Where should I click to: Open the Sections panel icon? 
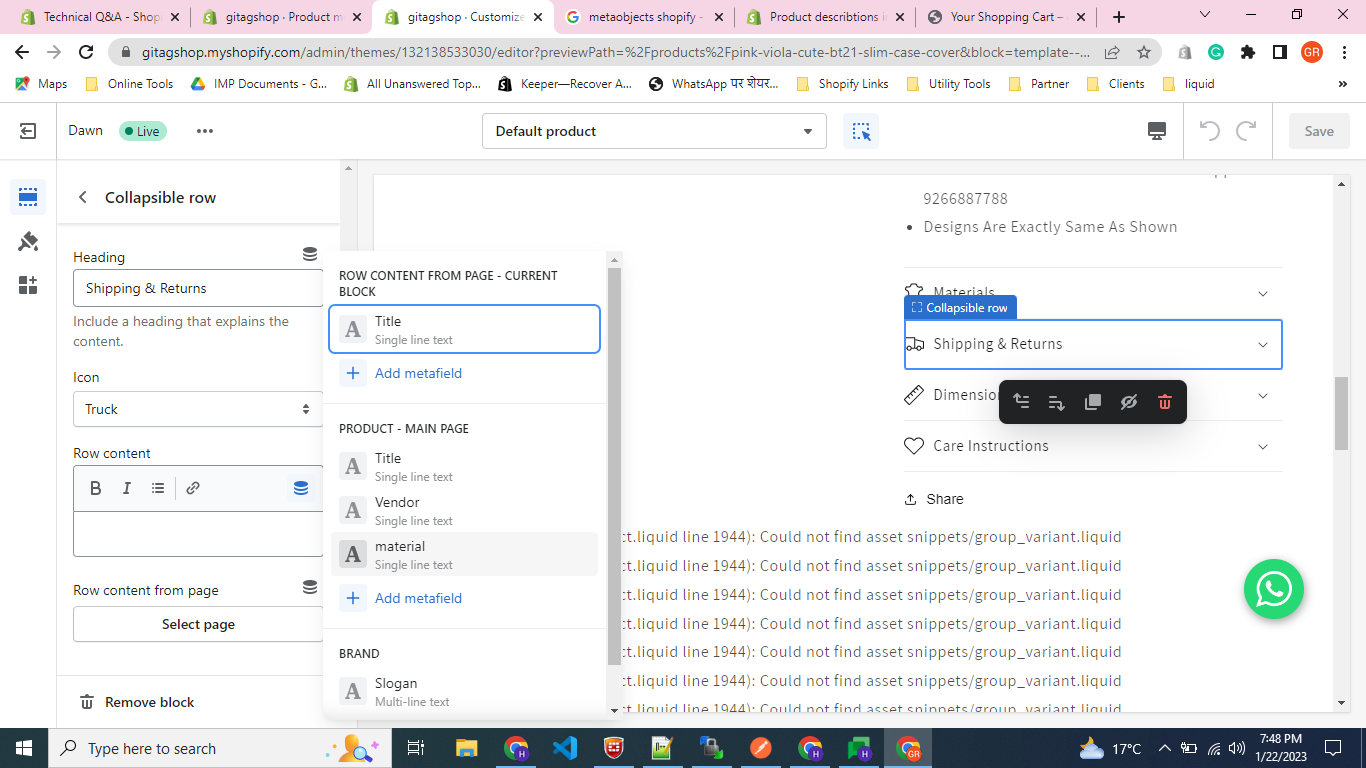click(x=28, y=197)
